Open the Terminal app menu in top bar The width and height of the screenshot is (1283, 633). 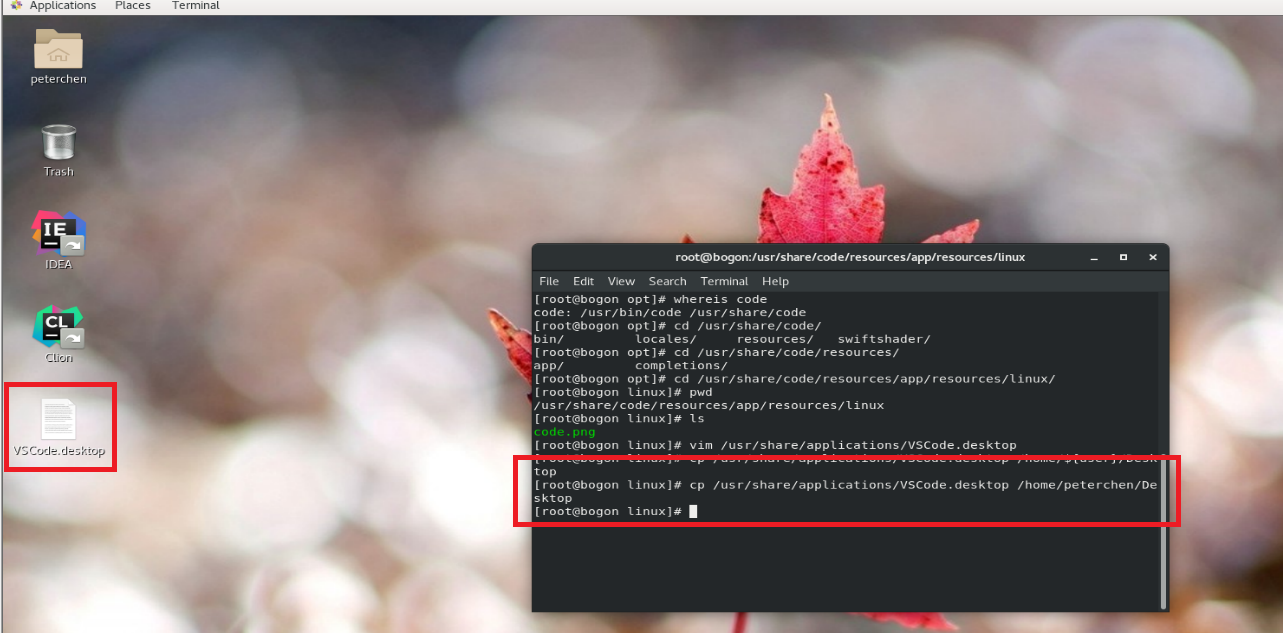(x=195, y=6)
